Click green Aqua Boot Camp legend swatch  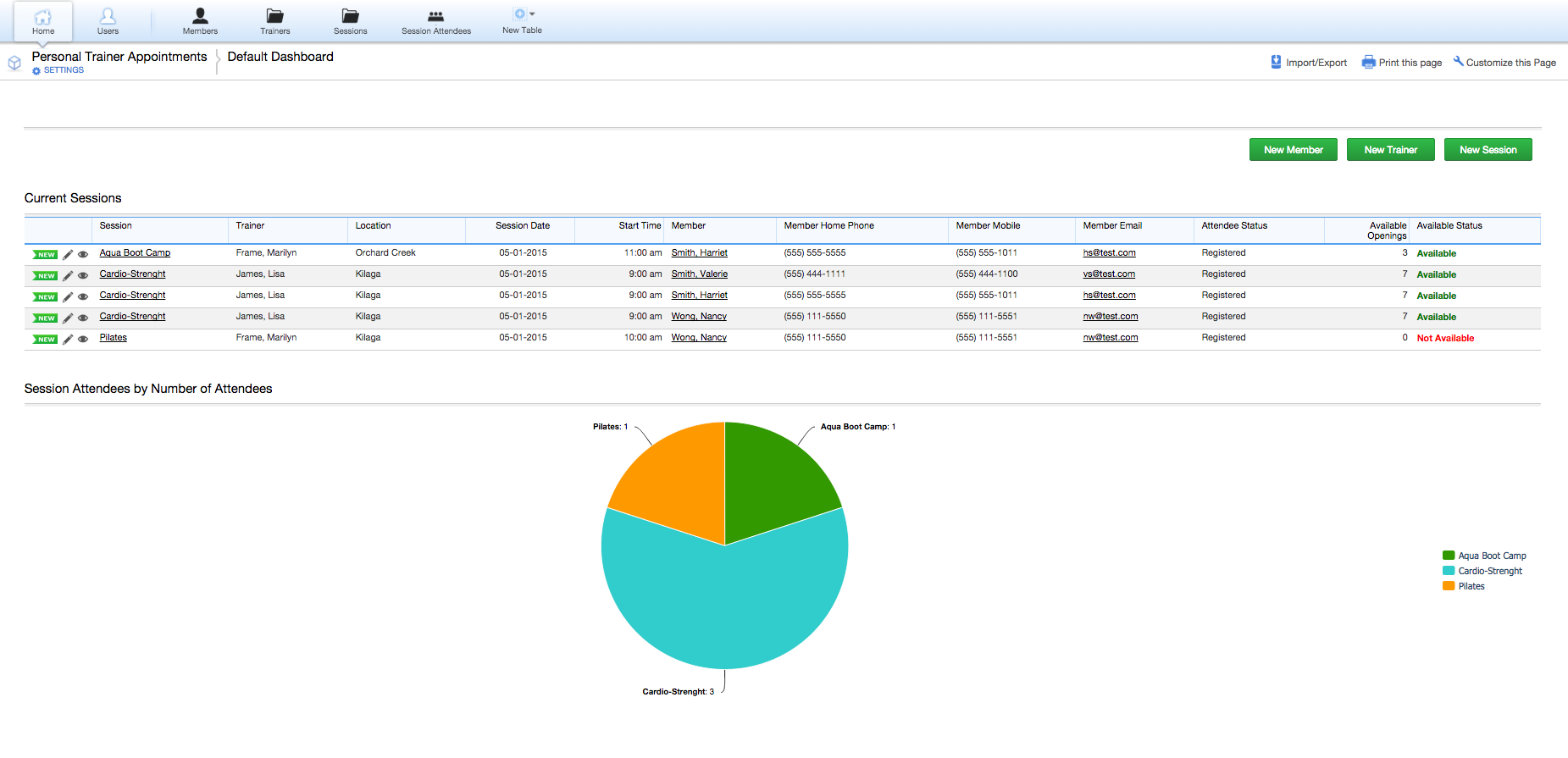[x=1448, y=556]
